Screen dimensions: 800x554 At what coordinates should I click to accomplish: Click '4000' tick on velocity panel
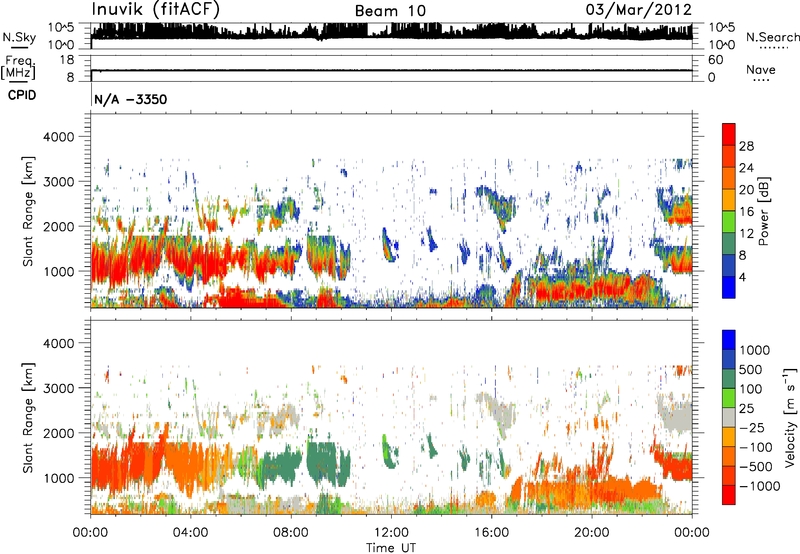(58, 343)
